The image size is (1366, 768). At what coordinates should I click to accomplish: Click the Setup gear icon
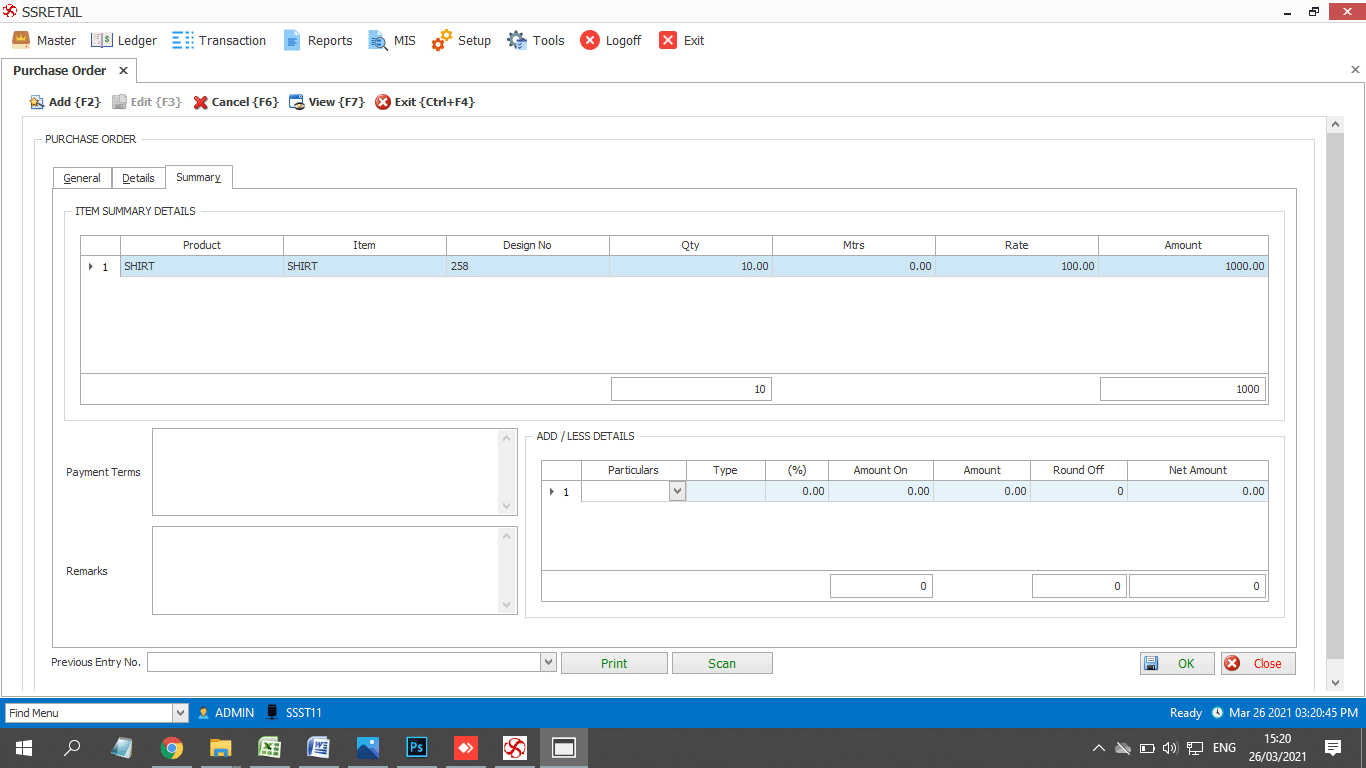[x=441, y=40]
